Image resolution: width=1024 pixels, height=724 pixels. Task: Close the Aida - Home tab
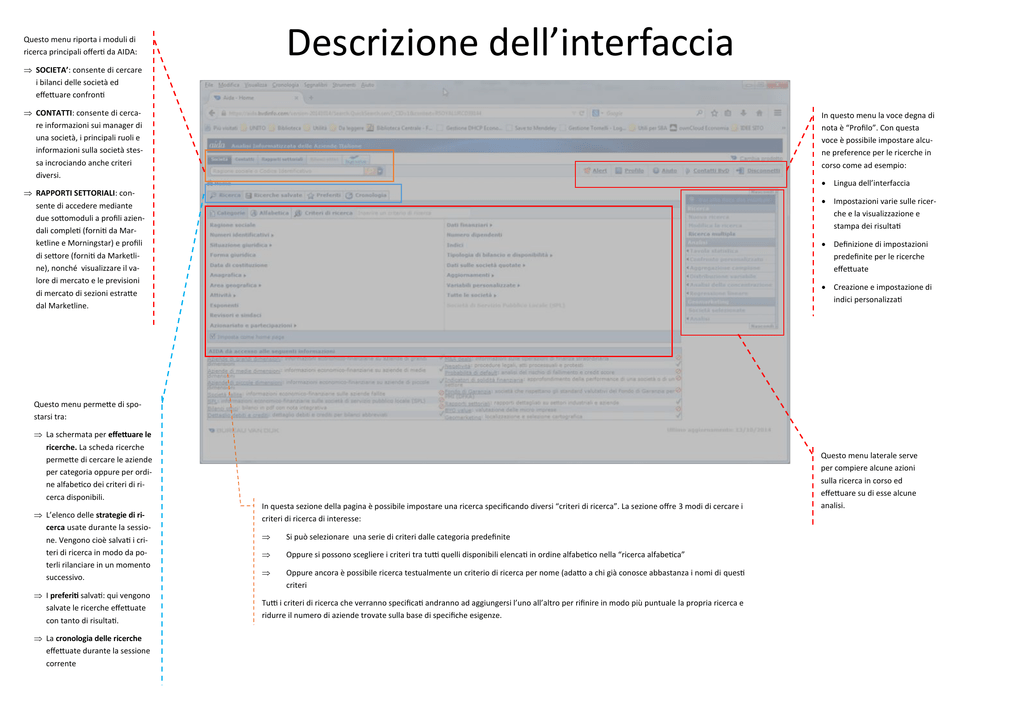point(296,98)
